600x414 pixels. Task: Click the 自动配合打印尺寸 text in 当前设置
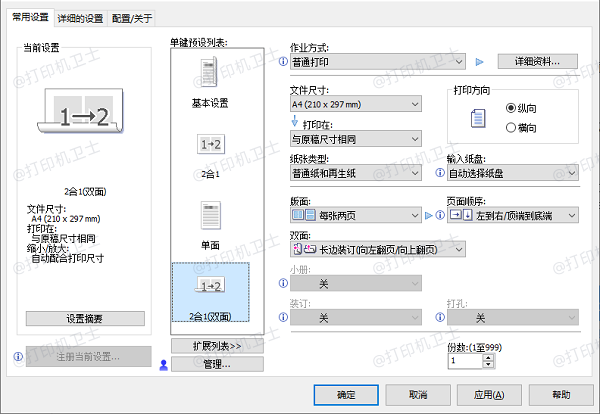[x=67, y=258]
